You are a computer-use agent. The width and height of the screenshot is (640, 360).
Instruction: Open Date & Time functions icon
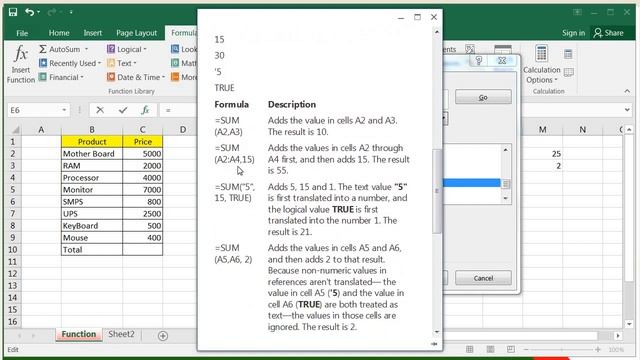(111, 77)
